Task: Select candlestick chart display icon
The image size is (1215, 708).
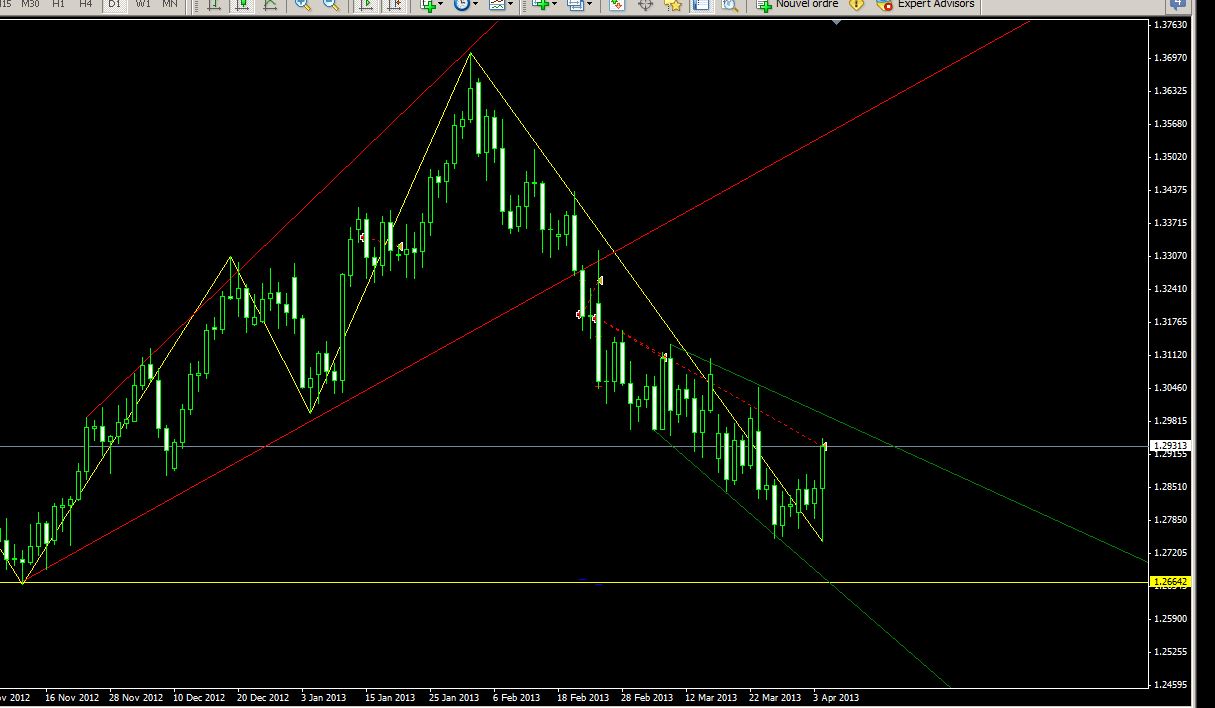Action: [x=242, y=5]
